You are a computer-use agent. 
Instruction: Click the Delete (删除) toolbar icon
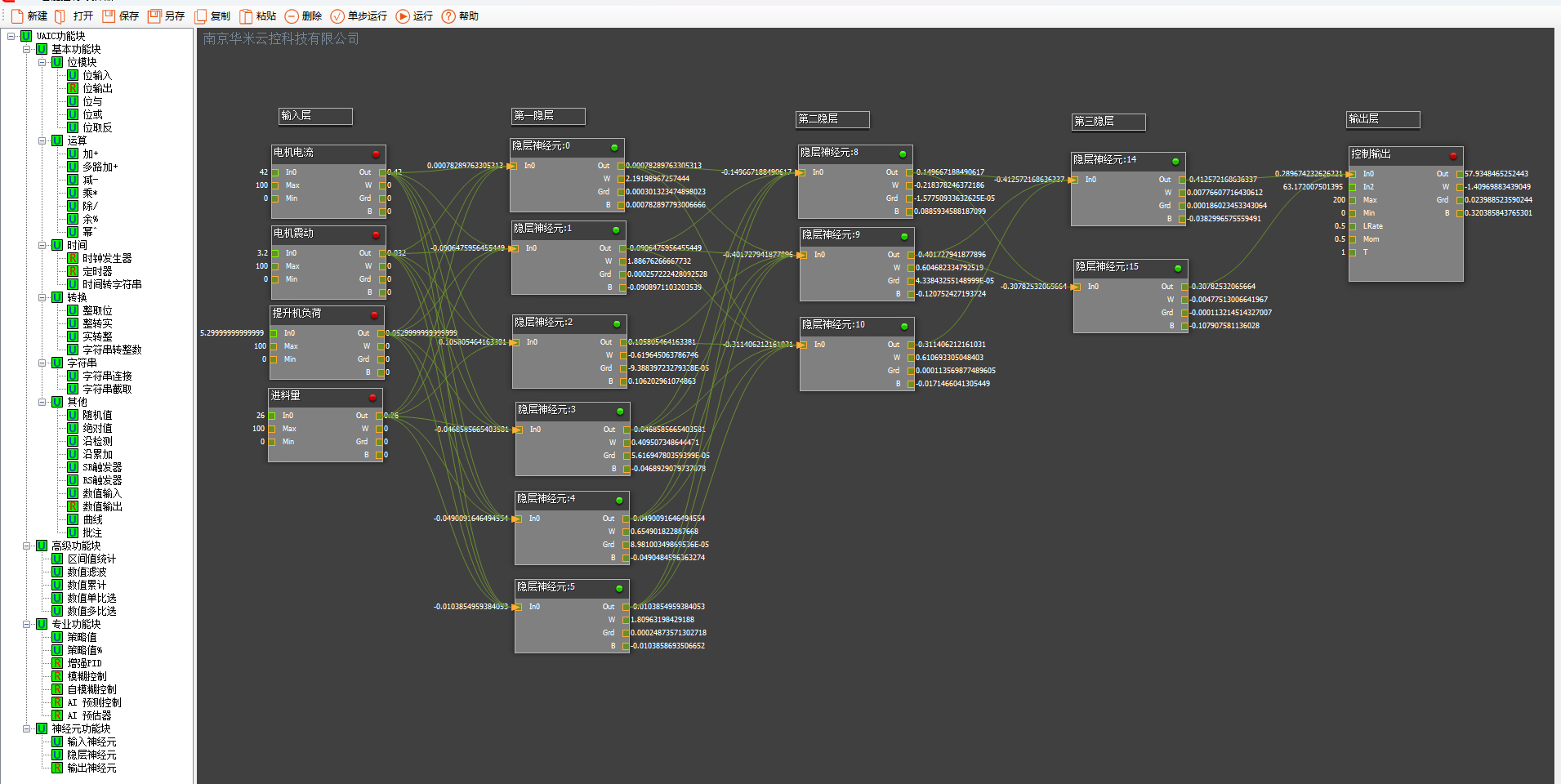[x=292, y=16]
